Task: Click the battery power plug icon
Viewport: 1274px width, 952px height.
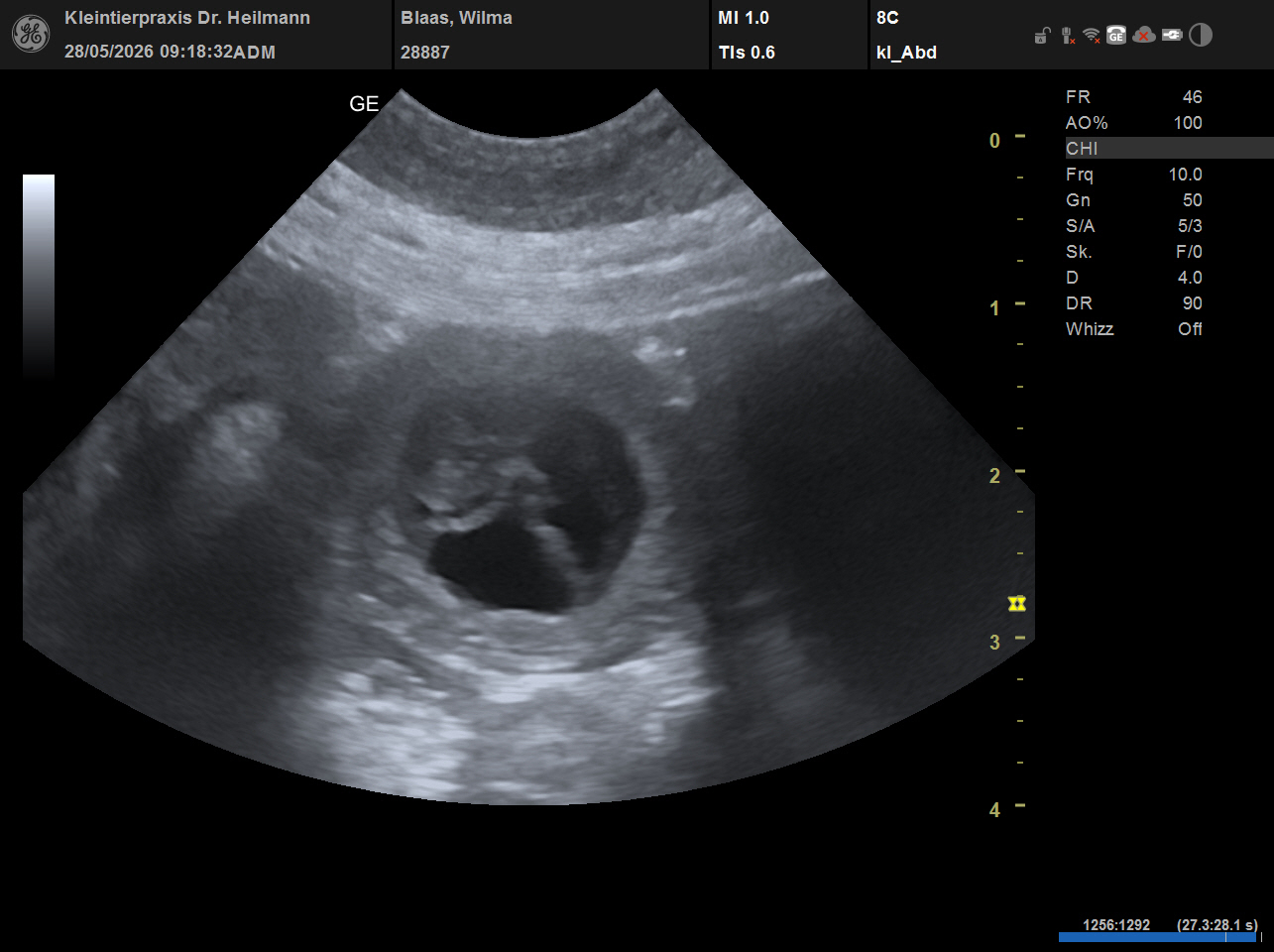Action: (x=1173, y=36)
